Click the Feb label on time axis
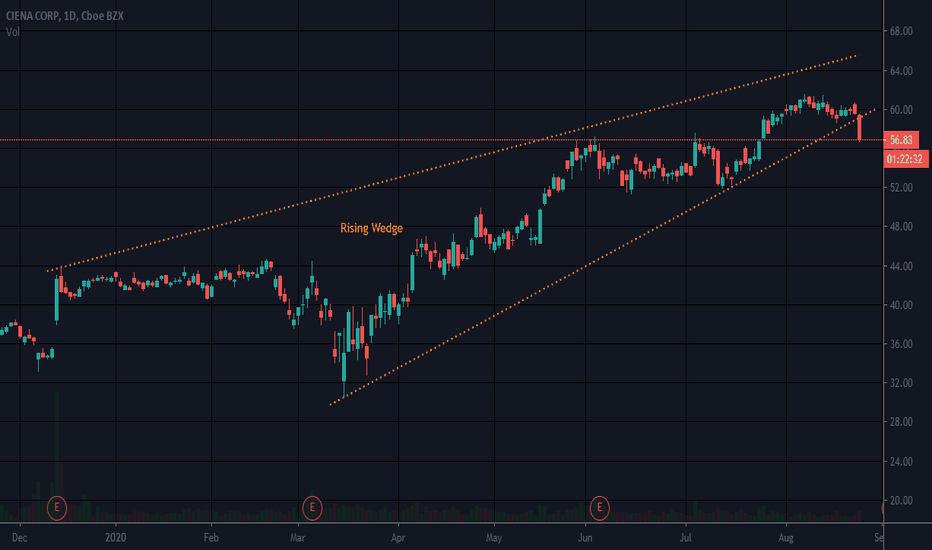This screenshot has width=932, height=550. [211, 538]
